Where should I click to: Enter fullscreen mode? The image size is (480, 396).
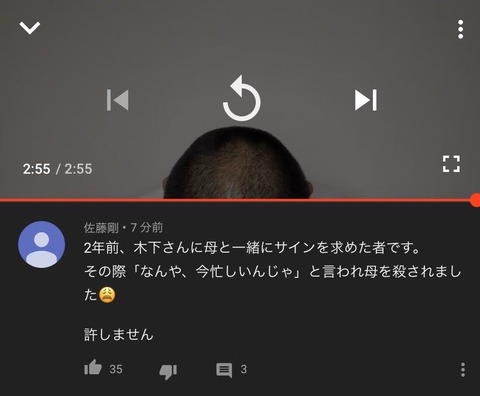[451, 164]
